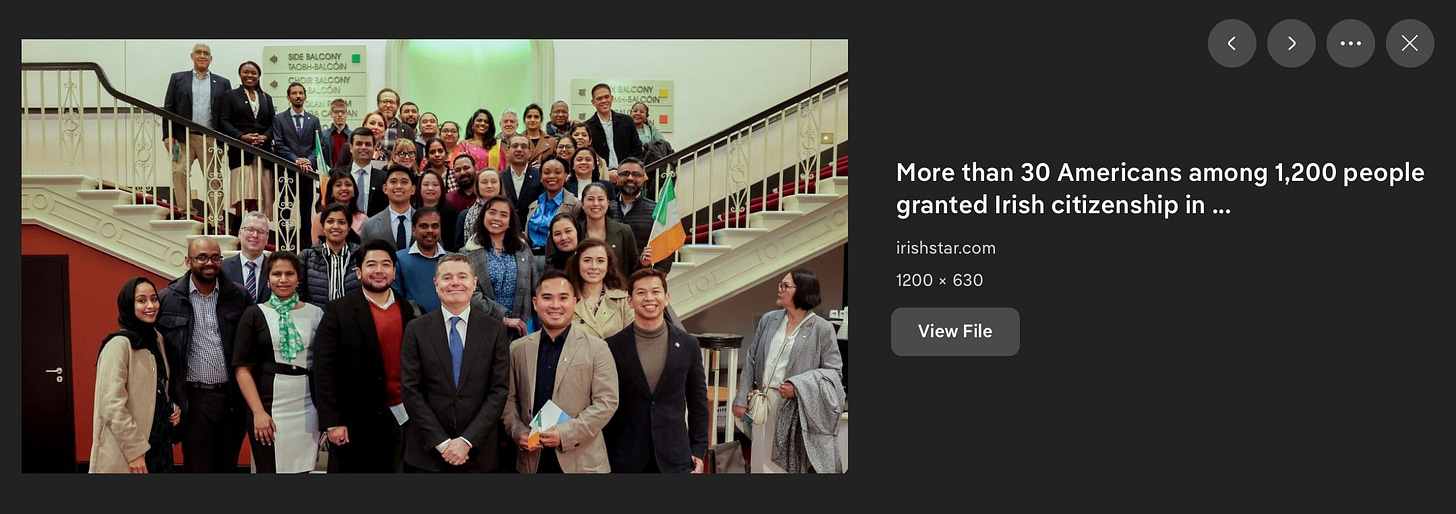
Task: Click the Side Balcony sign in photo
Action: pyautogui.click(x=314, y=59)
